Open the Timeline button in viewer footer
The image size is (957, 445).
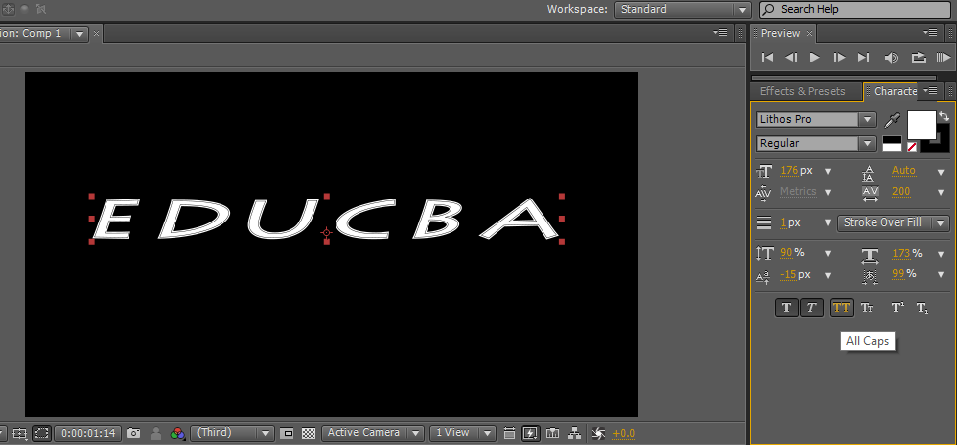552,433
